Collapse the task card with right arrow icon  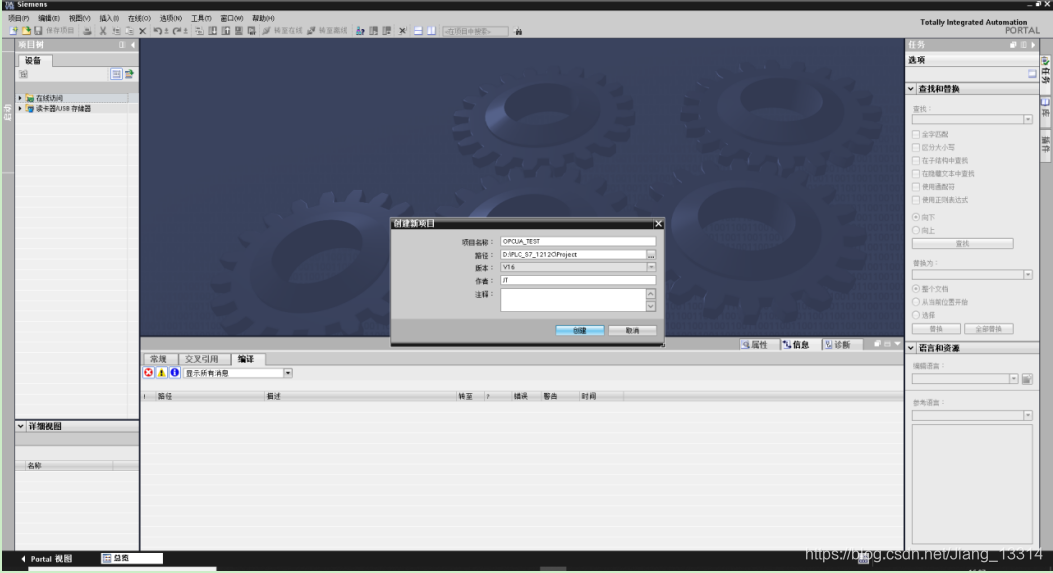click(1033, 45)
